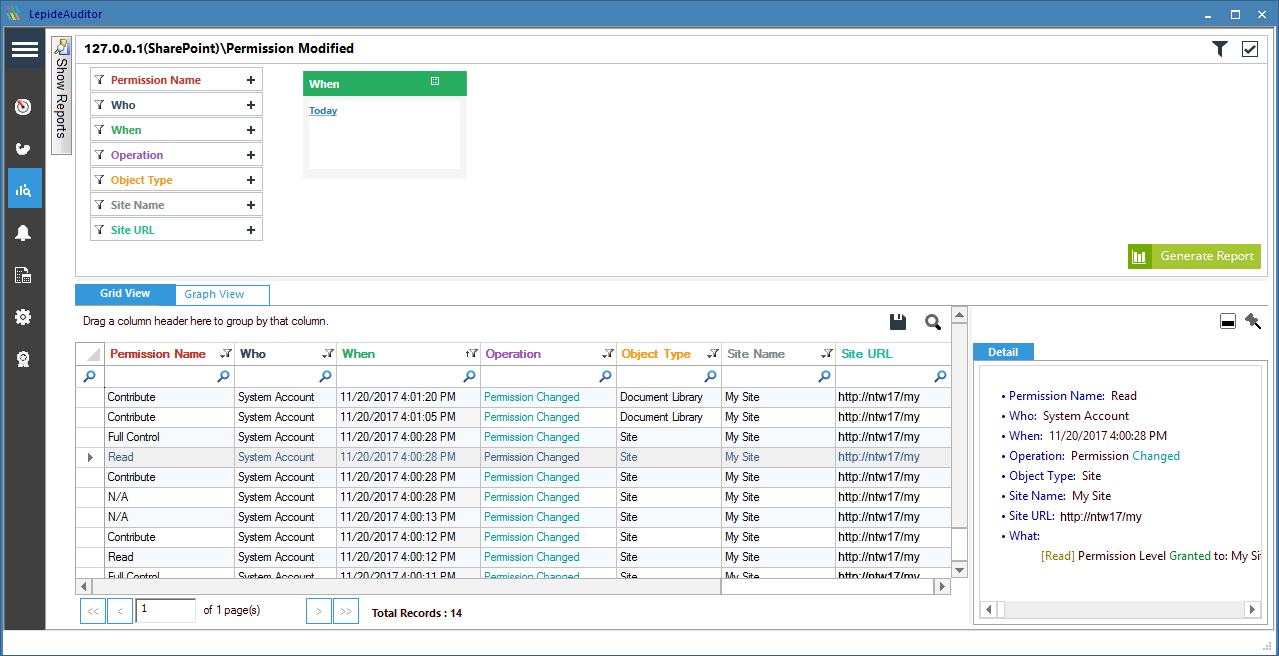Open the dashboard gauge icon in sidebar
Screen dimensions: 1279x656
tap(24, 107)
